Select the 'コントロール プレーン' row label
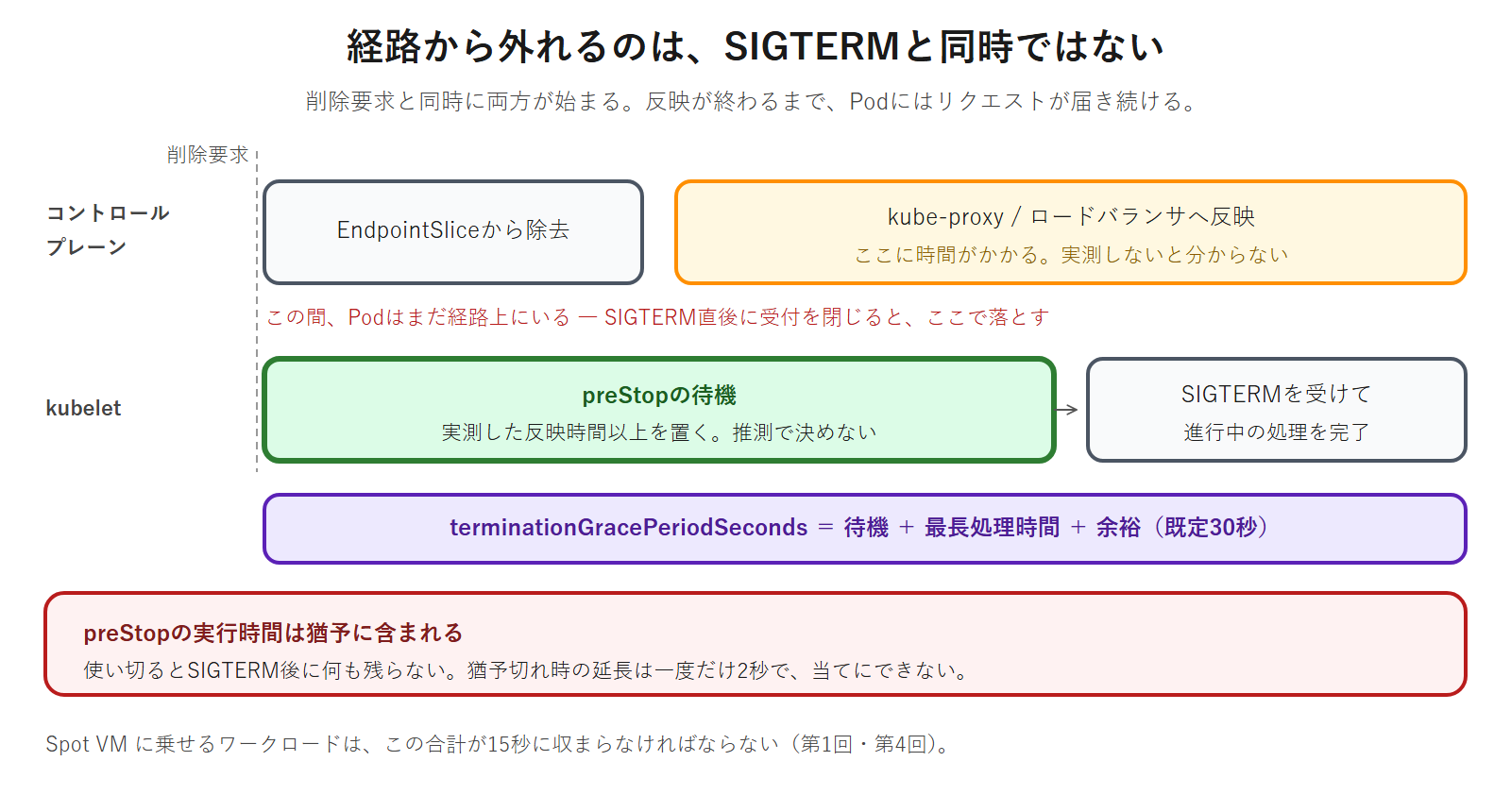The width and height of the screenshot is (1511, 812). click(108, 229)
